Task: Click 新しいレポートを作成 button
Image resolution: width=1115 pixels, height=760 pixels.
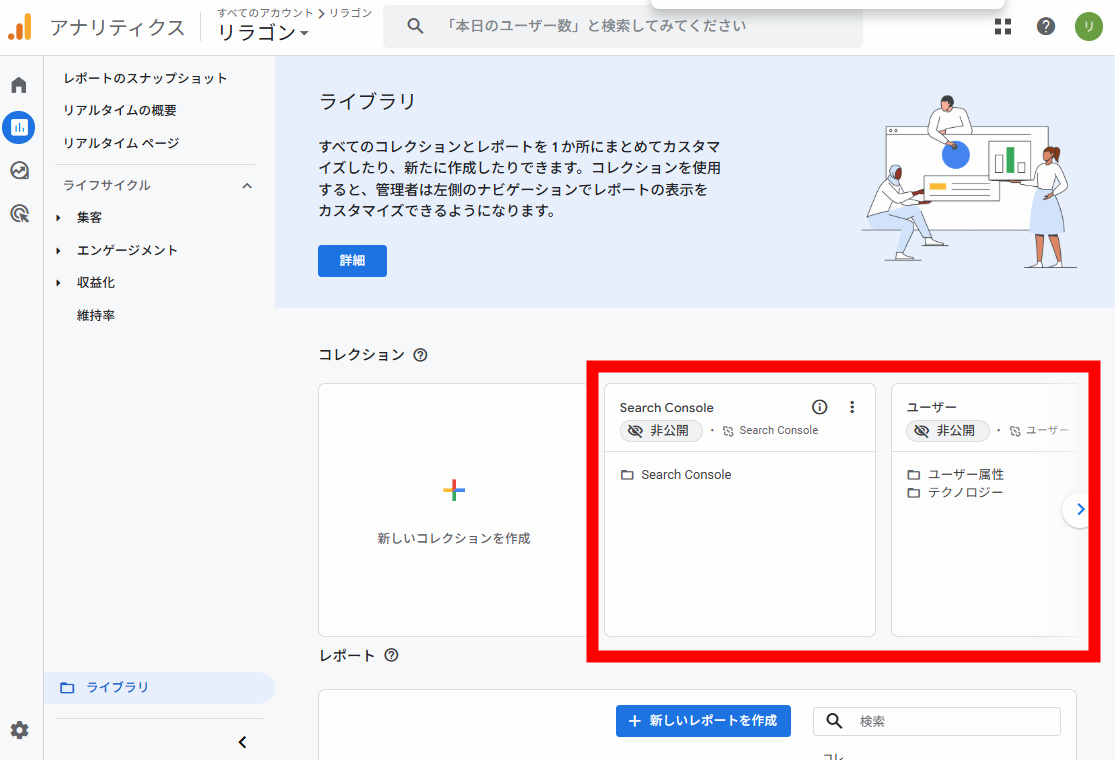Action: (703, 721)
